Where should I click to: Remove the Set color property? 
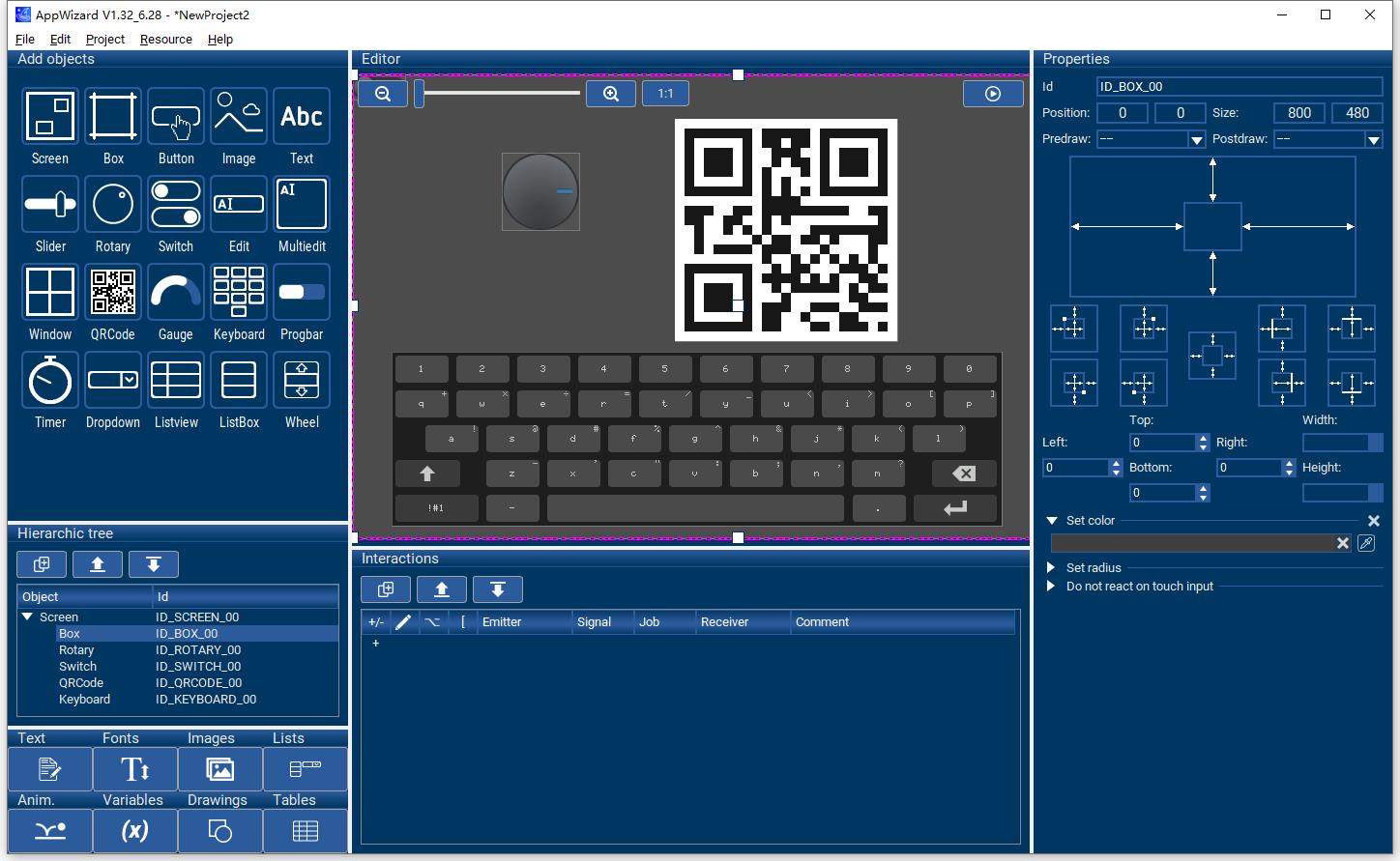1374,521
